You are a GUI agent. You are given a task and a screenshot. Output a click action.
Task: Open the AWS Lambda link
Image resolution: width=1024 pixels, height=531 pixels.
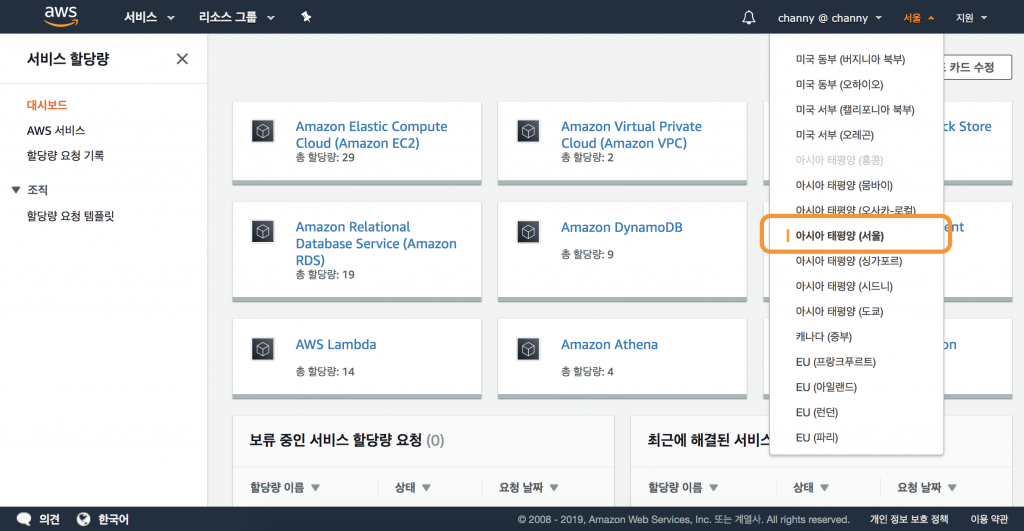coord(336,344)
